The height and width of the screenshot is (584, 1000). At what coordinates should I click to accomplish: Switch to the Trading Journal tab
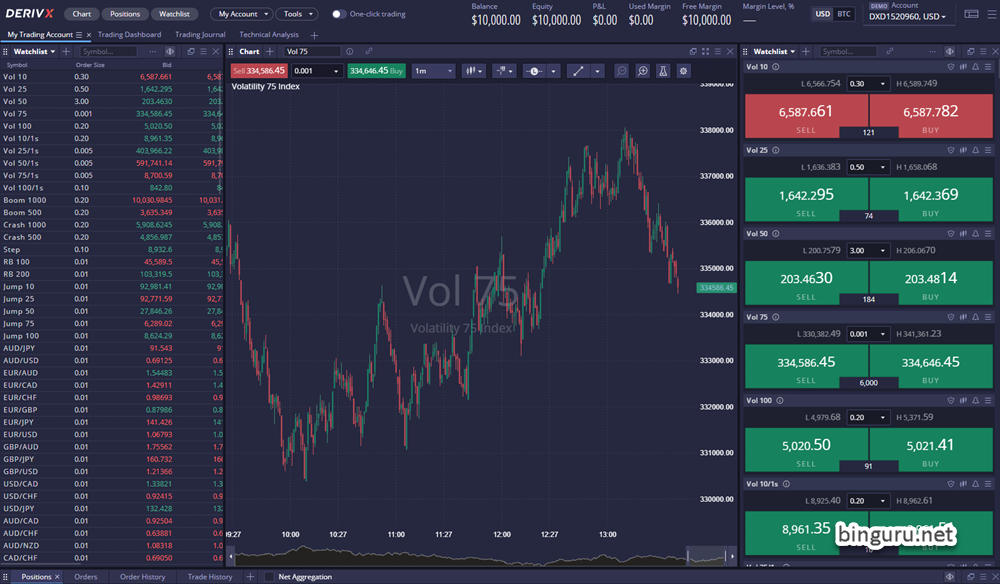(x=200, y=35)
